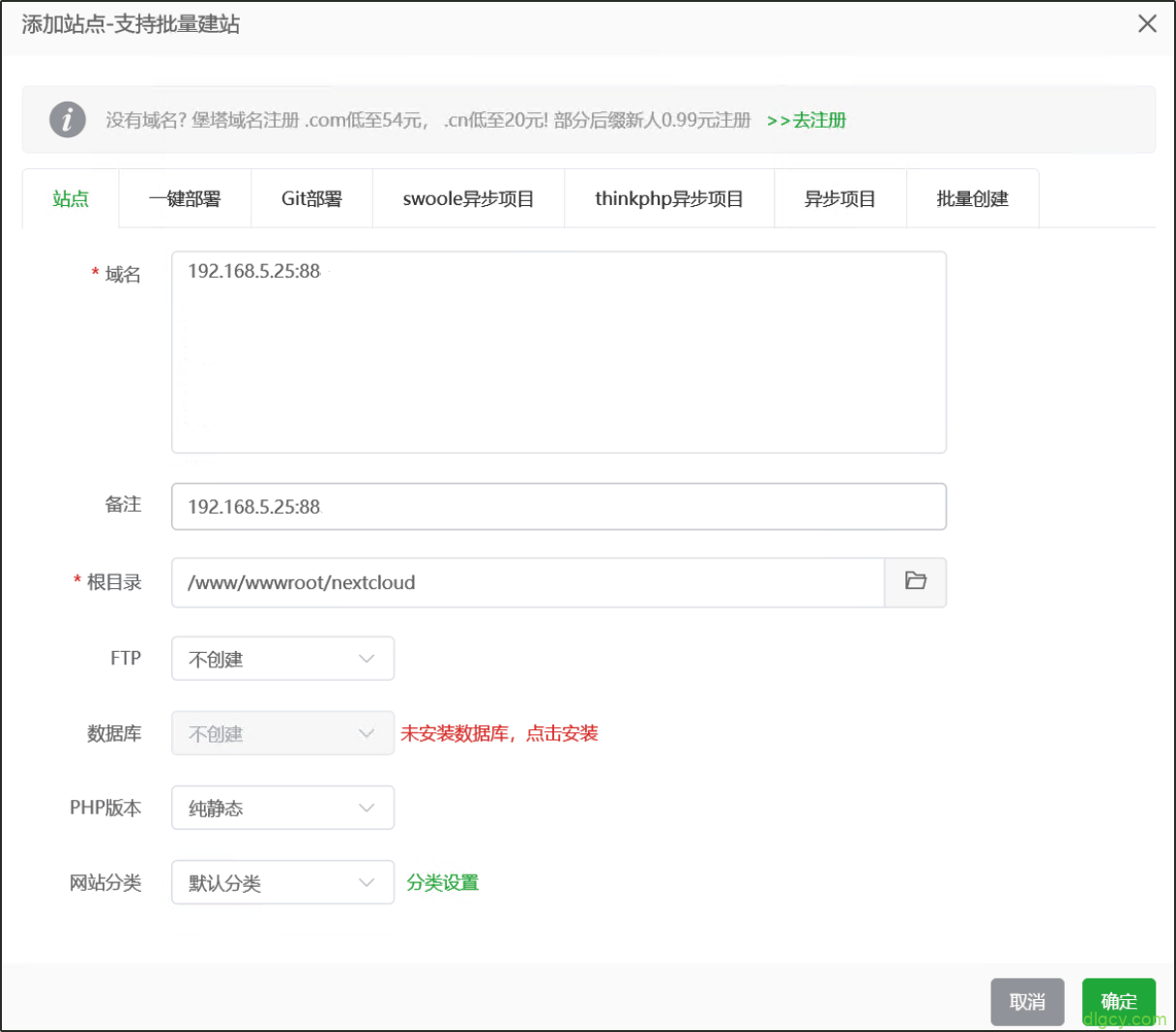Focus the 根目录 path field

(528, 582)
